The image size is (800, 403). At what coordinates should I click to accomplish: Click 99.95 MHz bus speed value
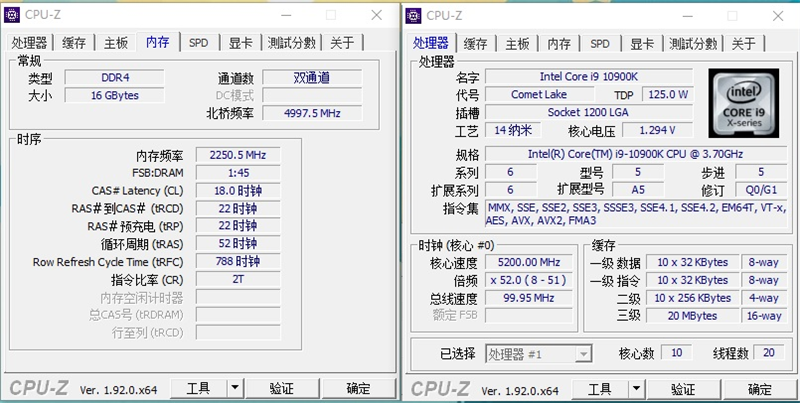528,298
